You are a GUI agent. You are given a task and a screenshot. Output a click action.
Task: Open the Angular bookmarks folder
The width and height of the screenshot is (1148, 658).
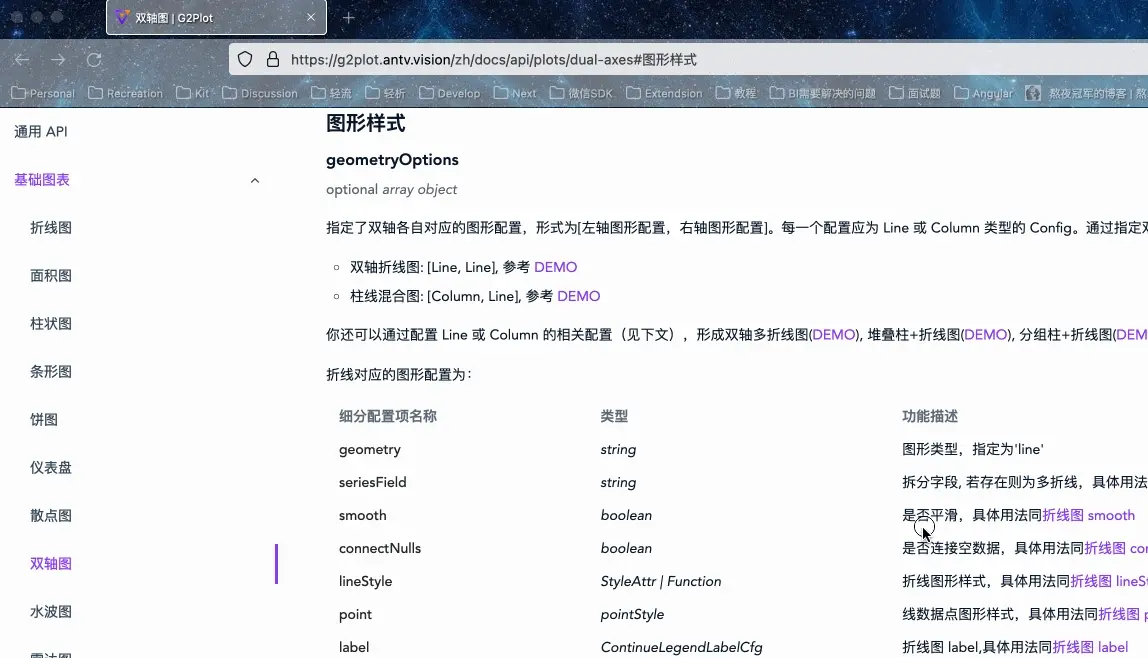click(983, 93)
